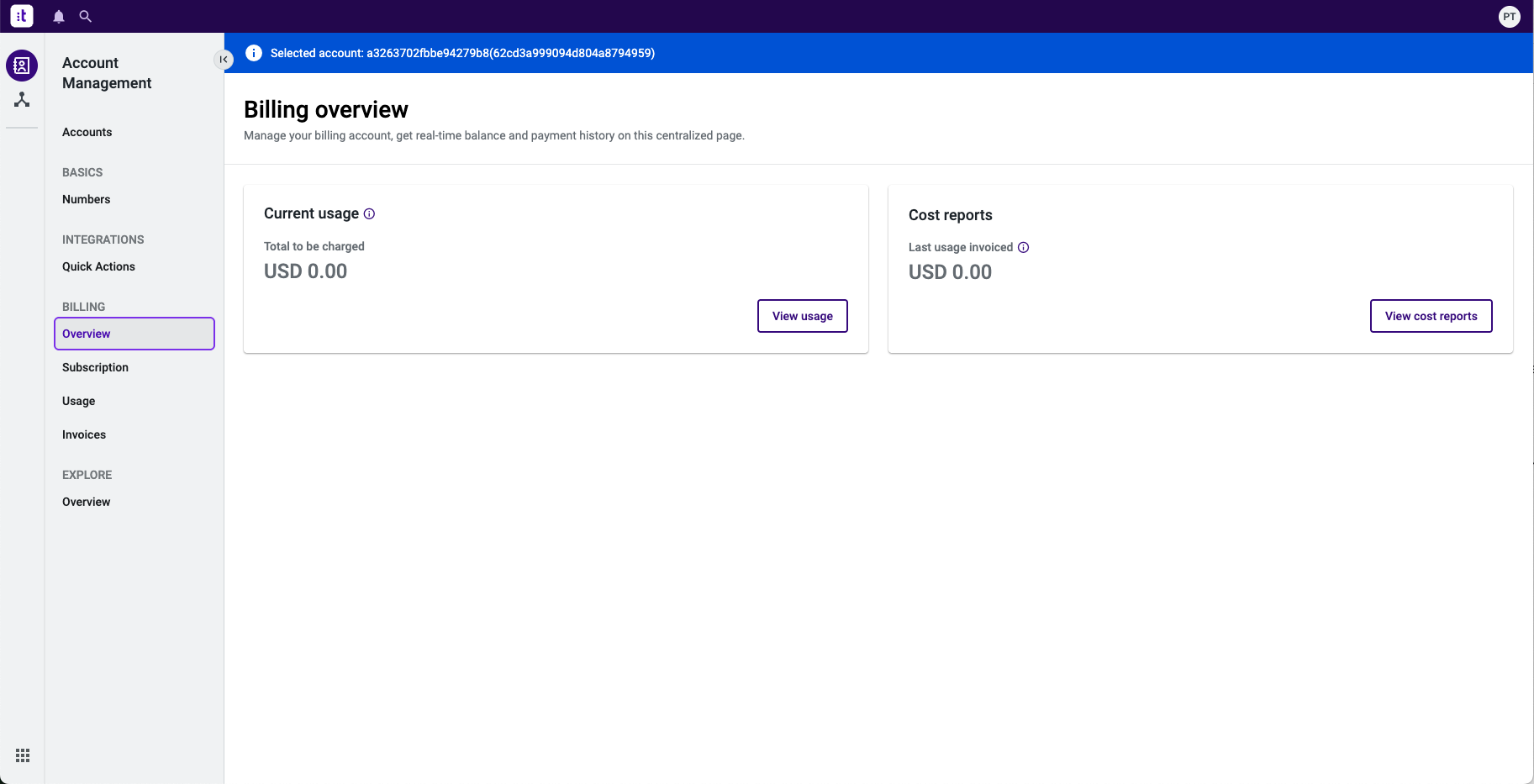1534x784 pixels.
Task: Click the selected account ID text
Action: click(510, 53)
